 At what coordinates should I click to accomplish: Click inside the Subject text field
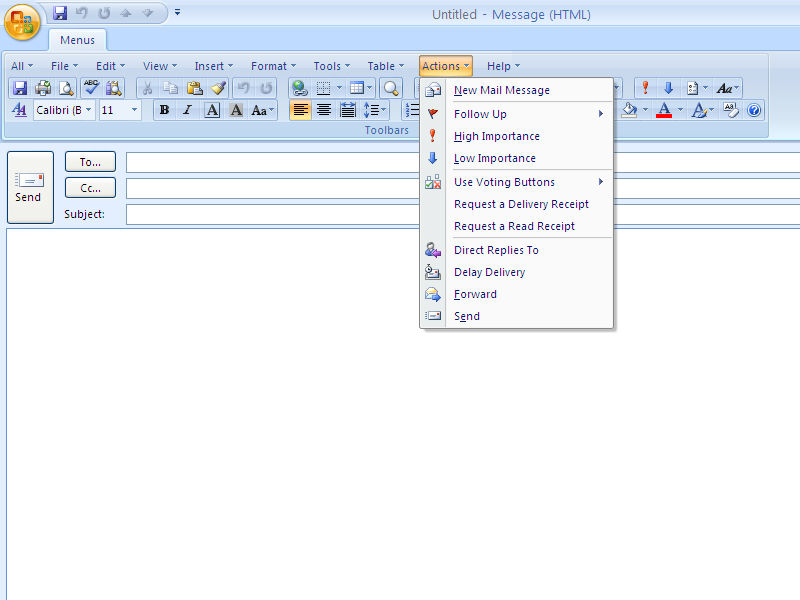point(460,214)
